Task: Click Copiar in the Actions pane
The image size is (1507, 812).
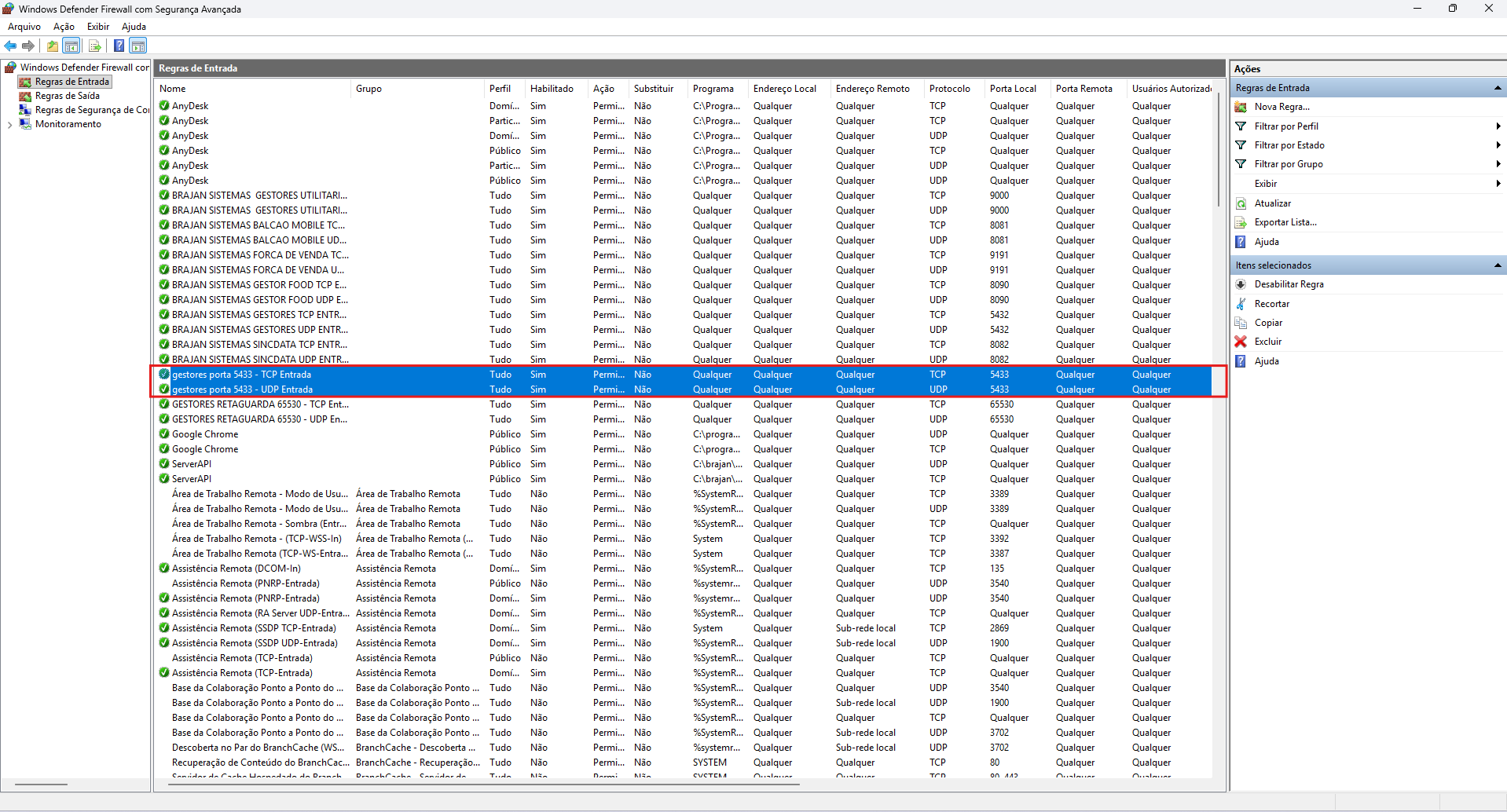Action: (x=1268, y=323)
